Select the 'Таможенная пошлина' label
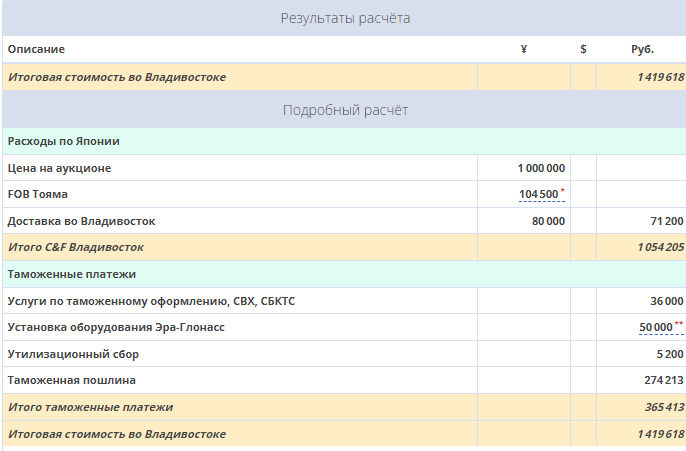Viewport: 686px width, 451px height. point(71,380)
